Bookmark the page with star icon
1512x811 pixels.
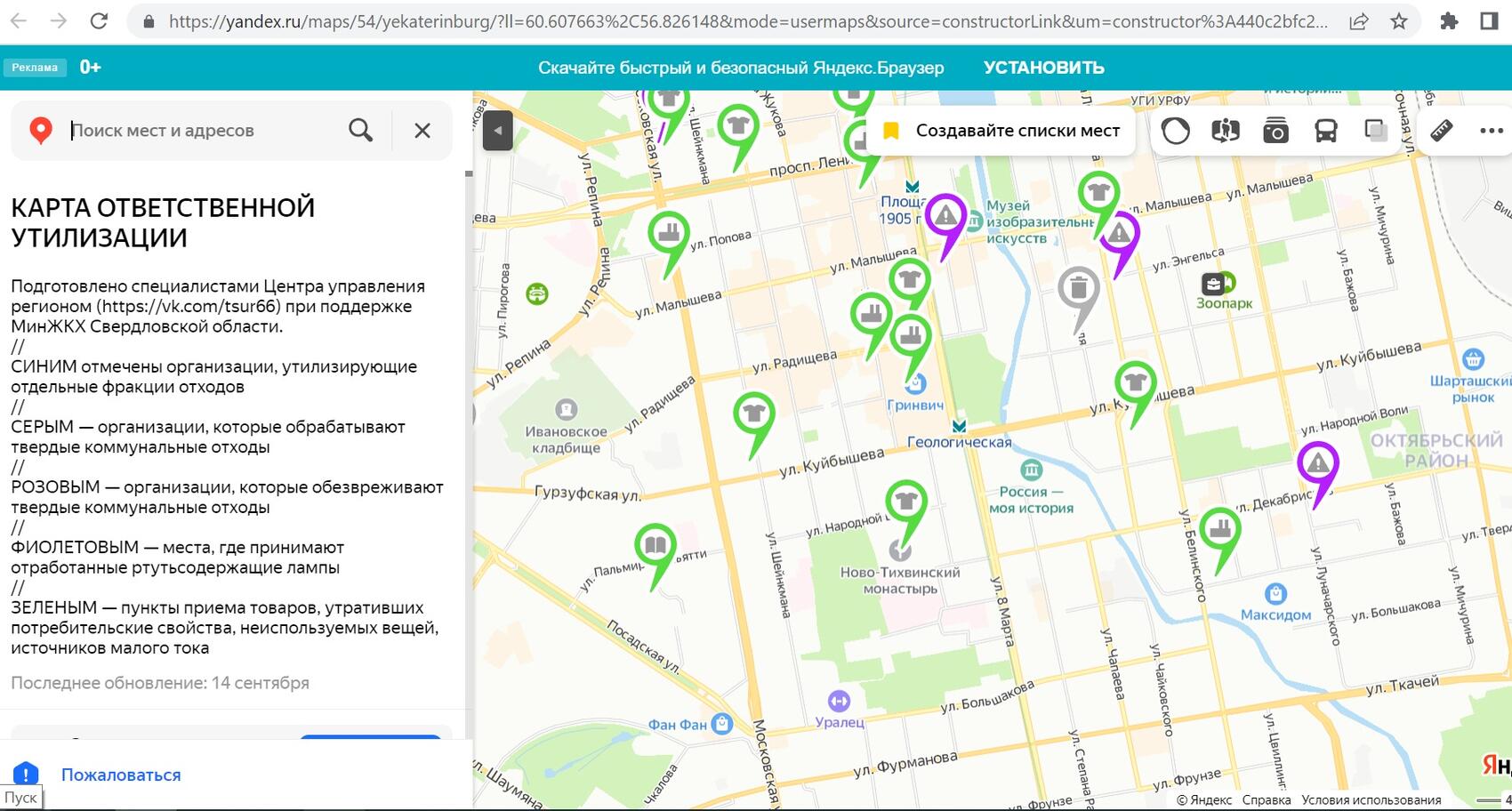1399,21
